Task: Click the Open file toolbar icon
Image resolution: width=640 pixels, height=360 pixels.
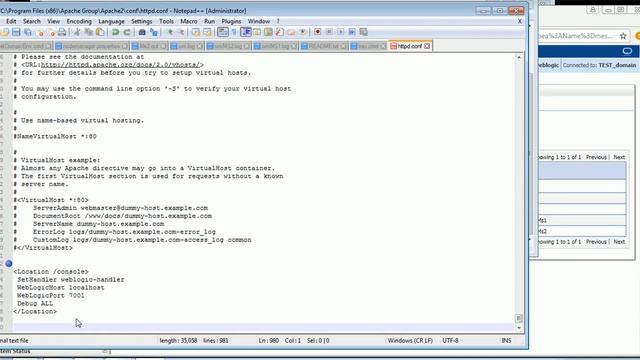Action: 4,32
